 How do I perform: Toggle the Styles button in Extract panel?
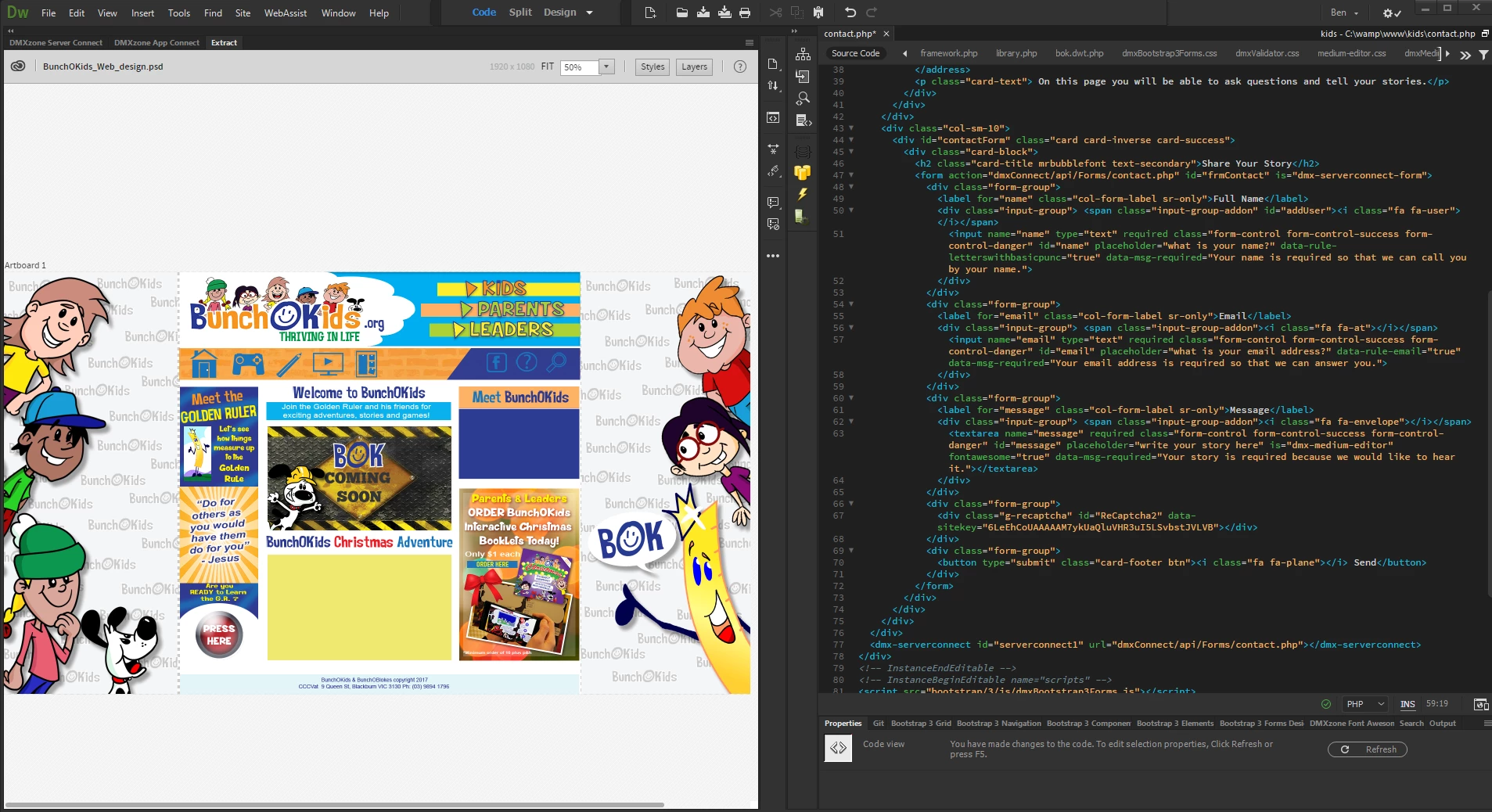click(x=653, y=66)
